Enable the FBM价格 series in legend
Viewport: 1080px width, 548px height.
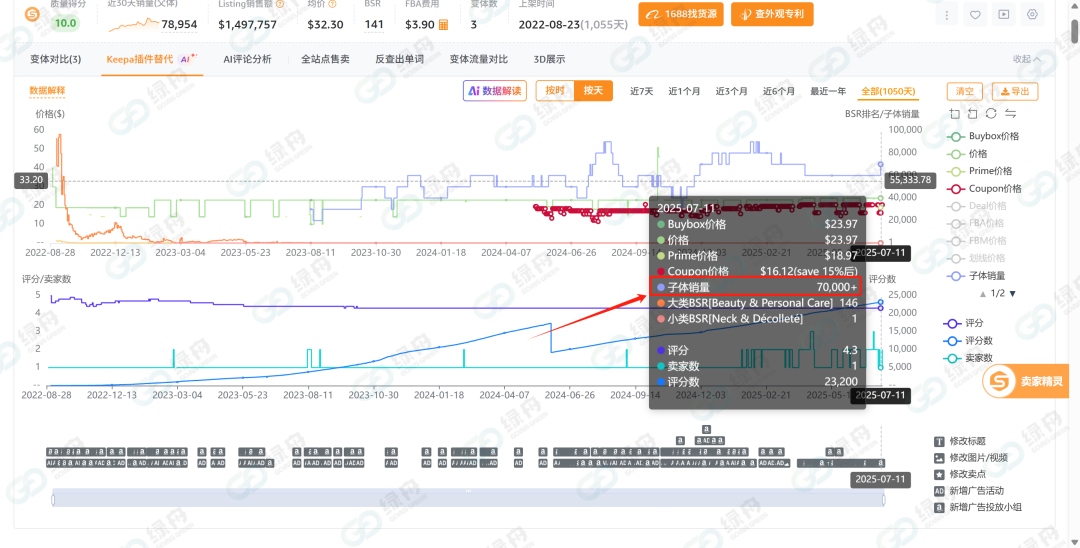976,241
